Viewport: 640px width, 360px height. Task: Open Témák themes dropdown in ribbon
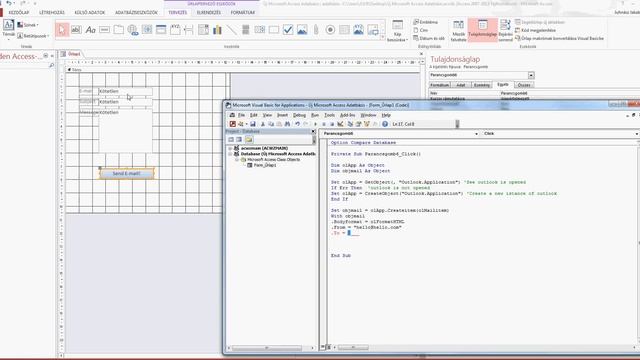(x=9, y=29)
